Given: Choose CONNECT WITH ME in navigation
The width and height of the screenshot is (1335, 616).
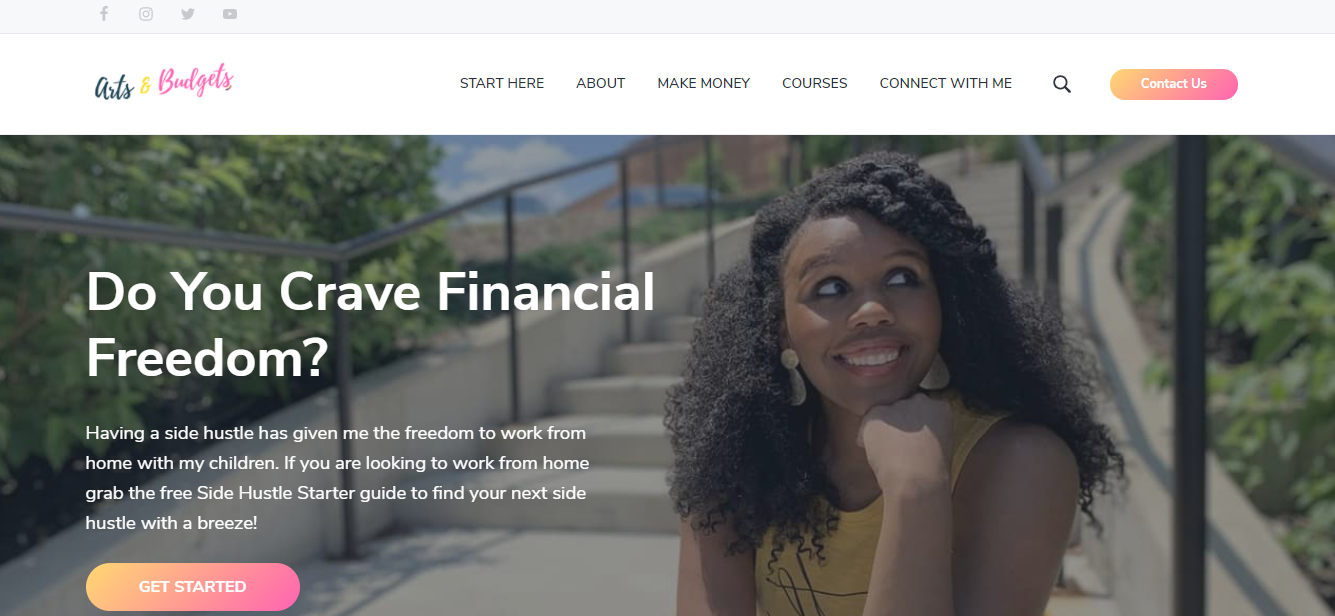Looking at the screenshot, I should pos(946,84).
